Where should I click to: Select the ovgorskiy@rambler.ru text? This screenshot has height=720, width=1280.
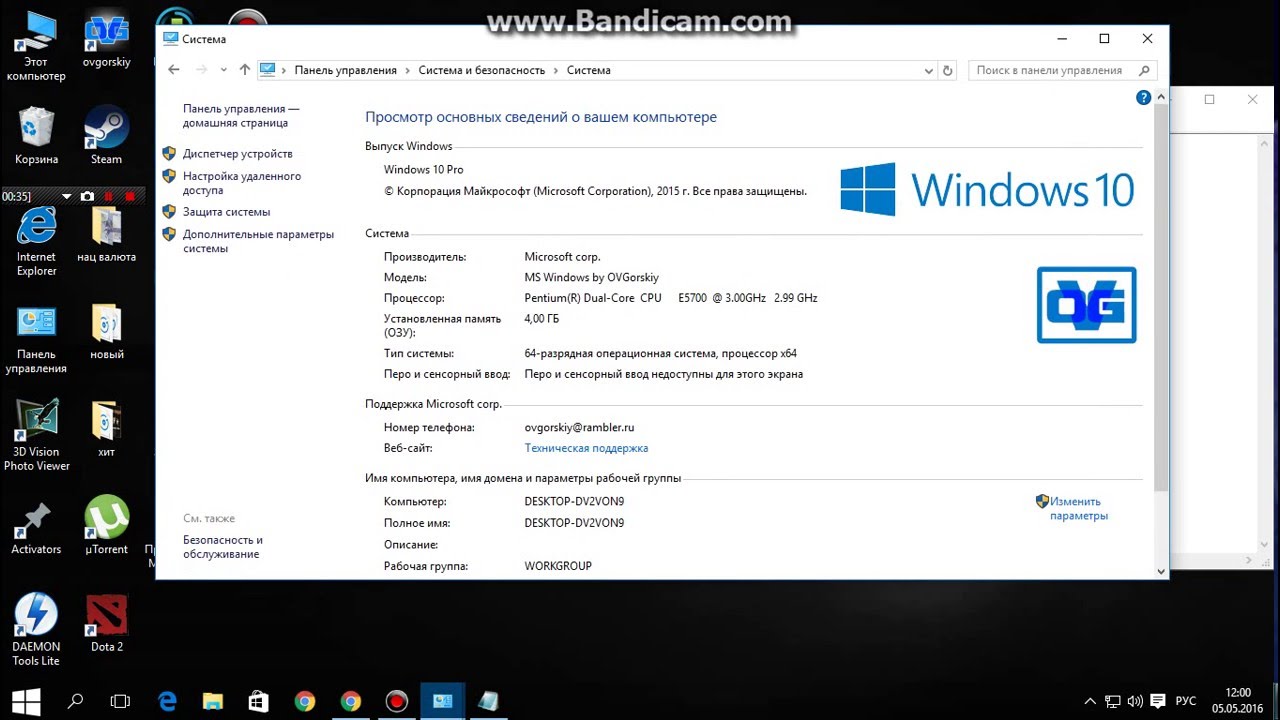579,427
